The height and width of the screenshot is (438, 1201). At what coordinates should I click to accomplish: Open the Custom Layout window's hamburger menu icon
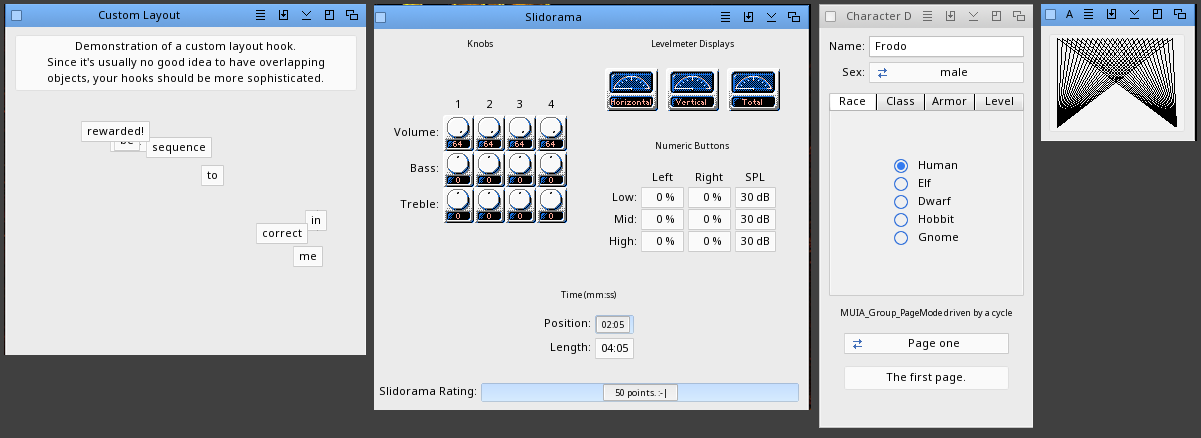tap(261, 15)
